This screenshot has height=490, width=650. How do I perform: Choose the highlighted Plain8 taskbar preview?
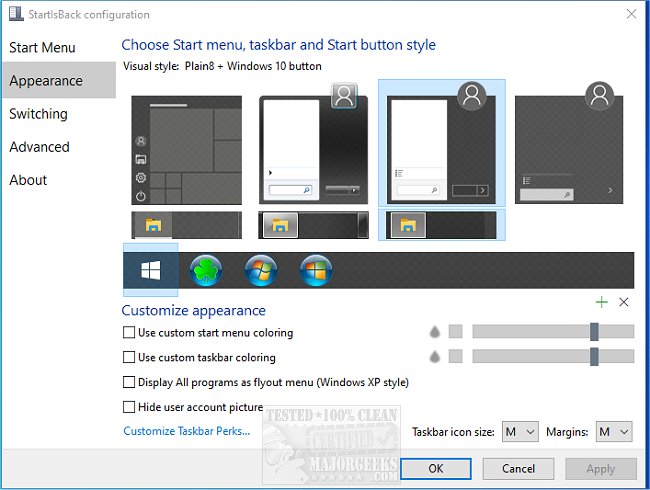pos(441,225)
